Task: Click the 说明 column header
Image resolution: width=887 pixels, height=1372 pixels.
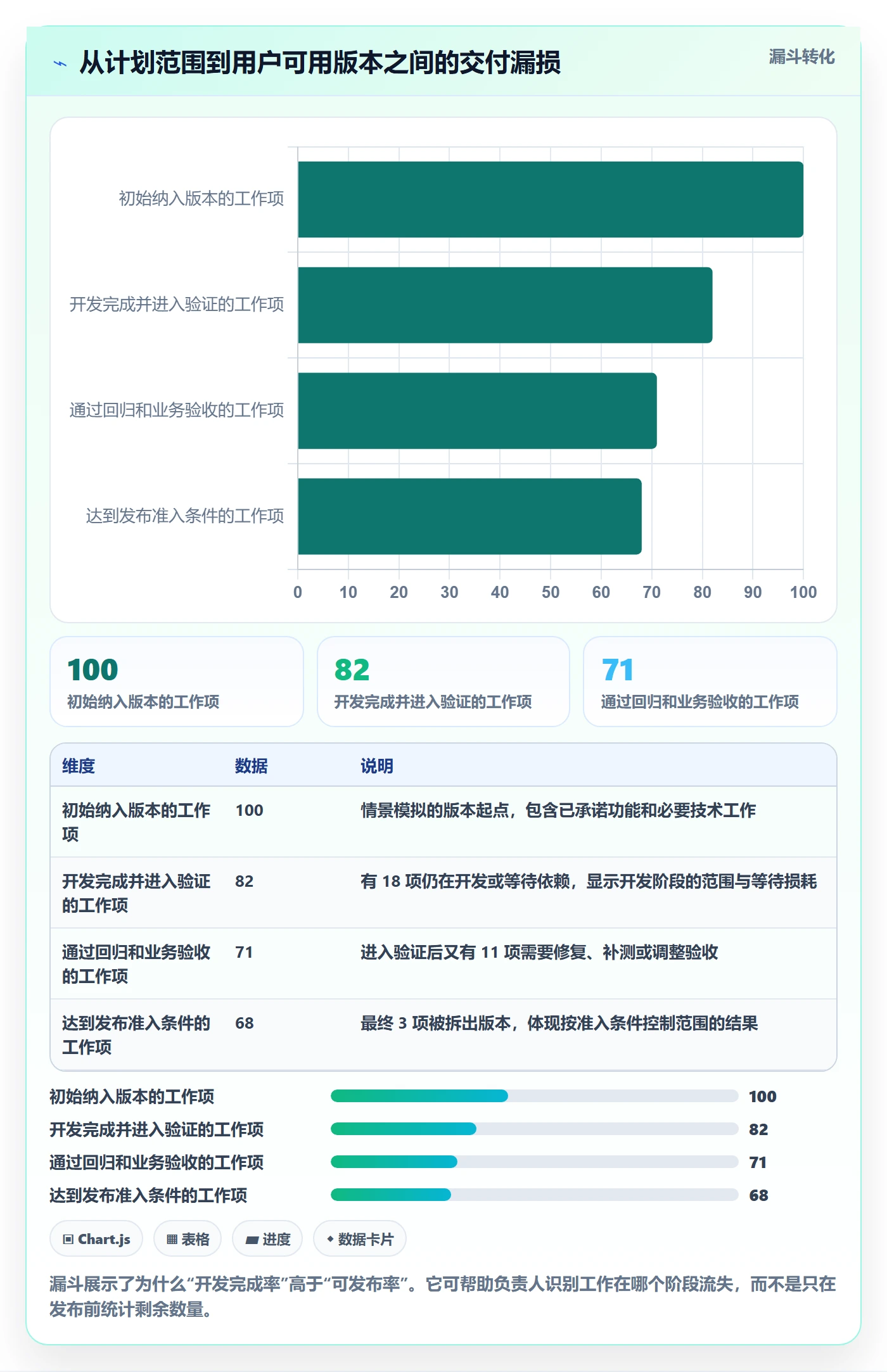Action: [377, 766]
